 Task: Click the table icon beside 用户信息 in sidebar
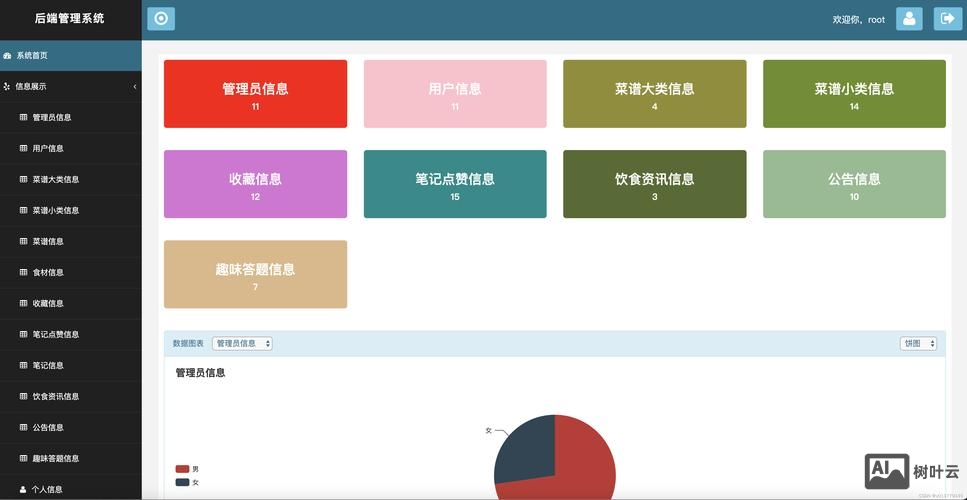(x=23, y=148)
